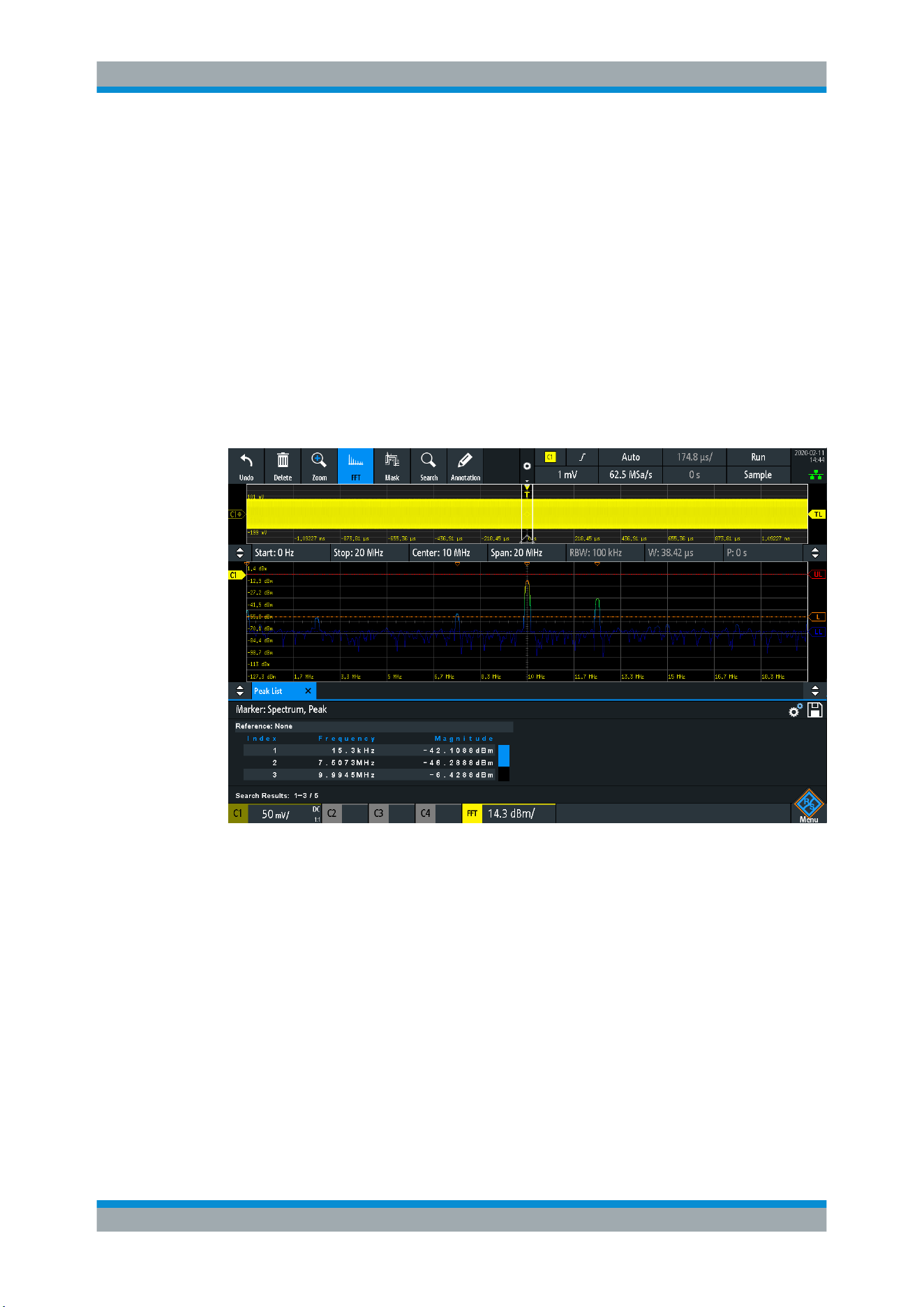Click the Run acquisition button
The height and width of the screenshot is (1307, 924).
758,457
